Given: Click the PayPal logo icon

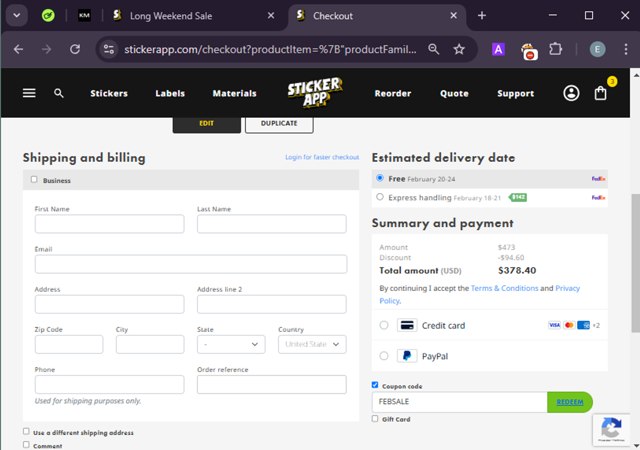Looking at the screenshot, I should click(x=407, y=356).
